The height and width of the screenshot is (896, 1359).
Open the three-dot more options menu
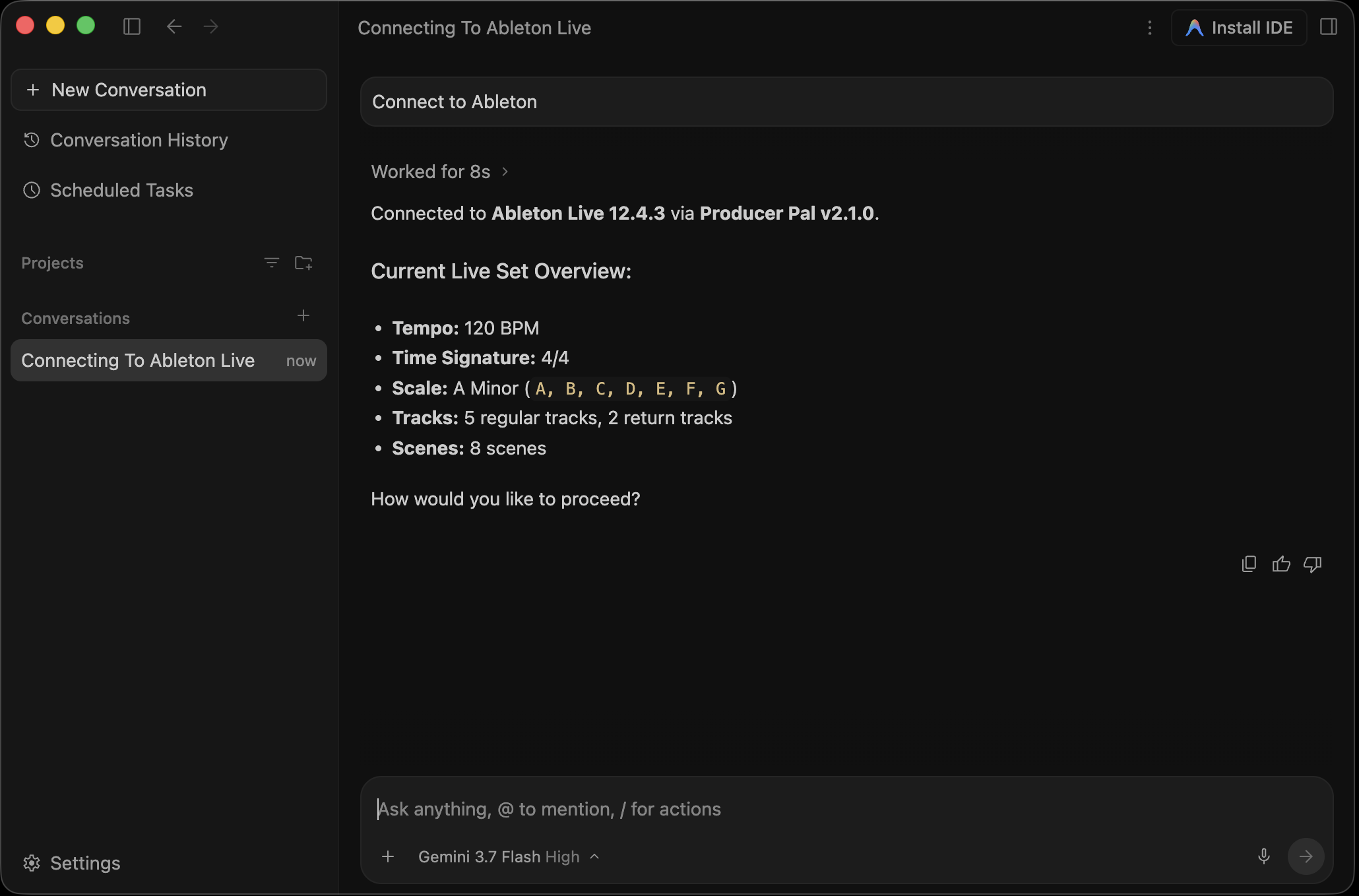pyautogui.click(x=1150, y=28)
